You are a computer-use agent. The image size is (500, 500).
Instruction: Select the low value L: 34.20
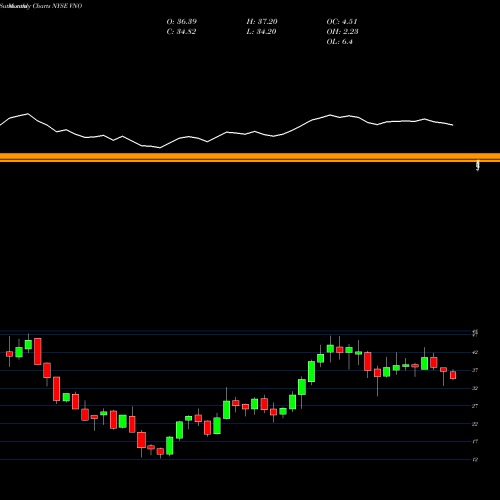[x=261, y=32]
